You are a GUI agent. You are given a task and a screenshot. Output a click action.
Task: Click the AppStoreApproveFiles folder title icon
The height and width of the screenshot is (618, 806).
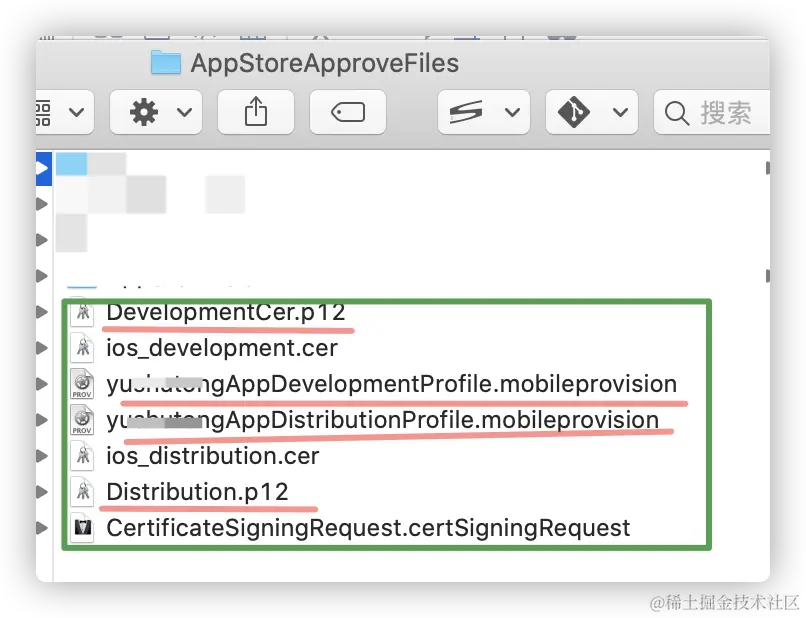pos(166,63)
